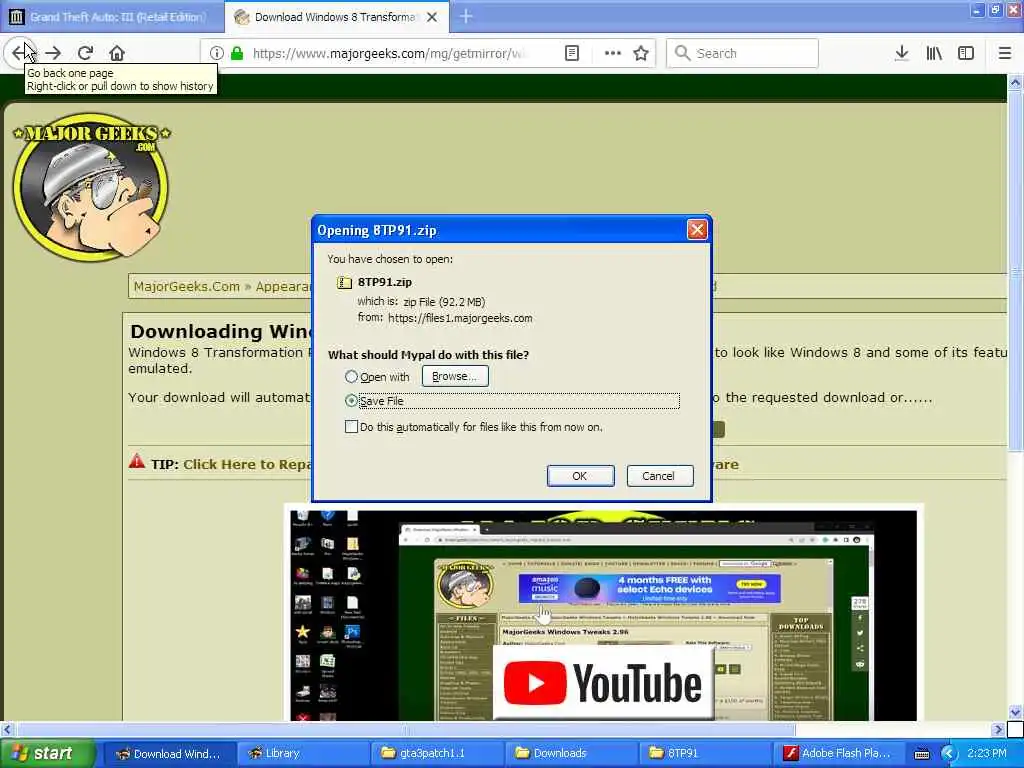Click the MajorGeeks logo image
The width and height of the screenshot is (1024, 768).
[91, 187]
